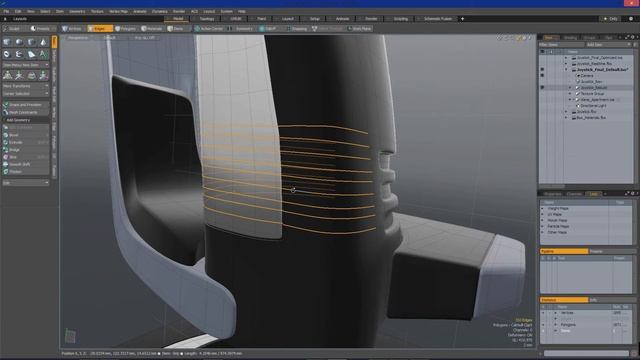Click the Thicken tool
The width and height of the screenshot is (640, 360).
[25, 171]
